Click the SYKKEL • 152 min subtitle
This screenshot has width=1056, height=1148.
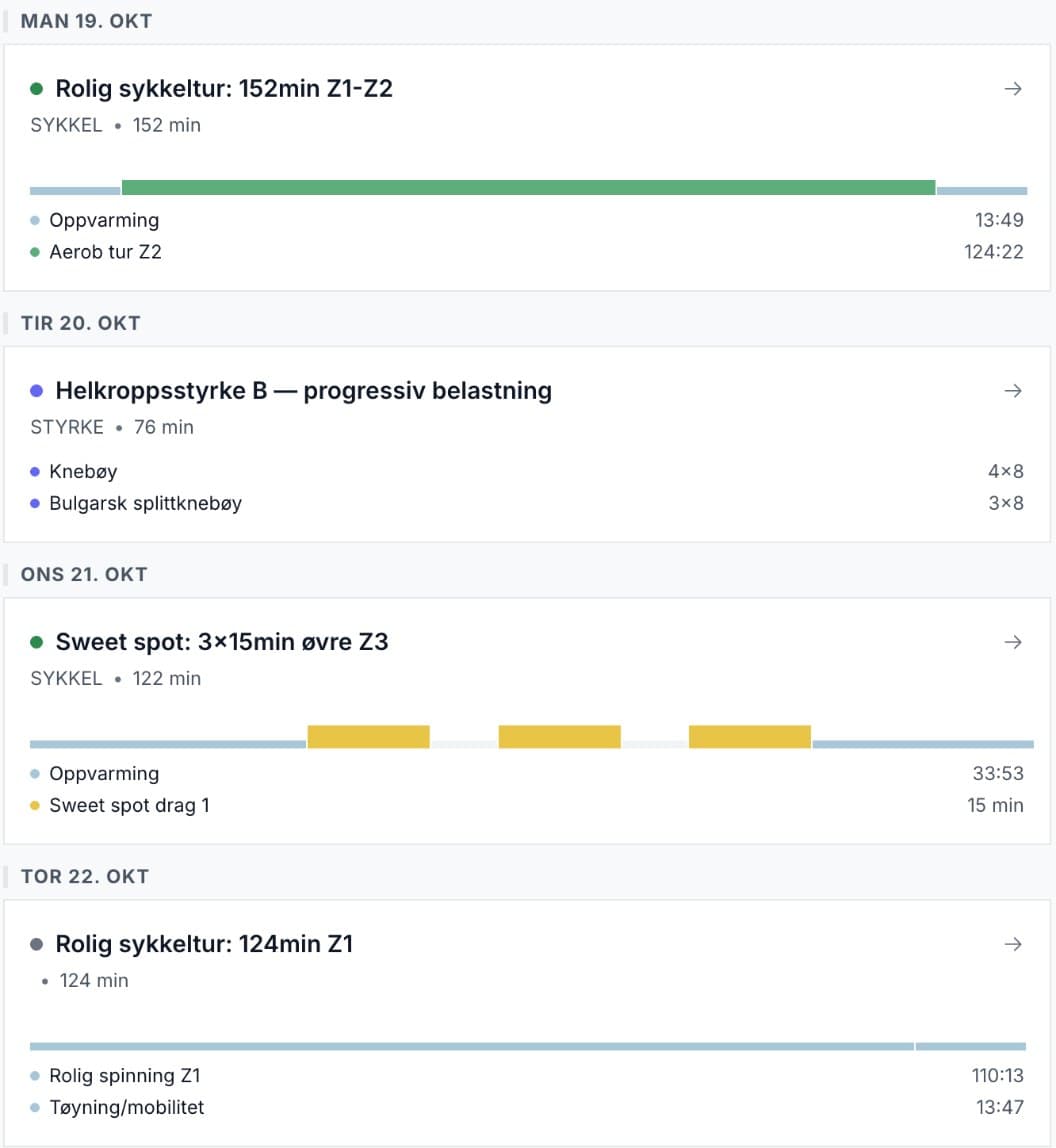(116, 125)
